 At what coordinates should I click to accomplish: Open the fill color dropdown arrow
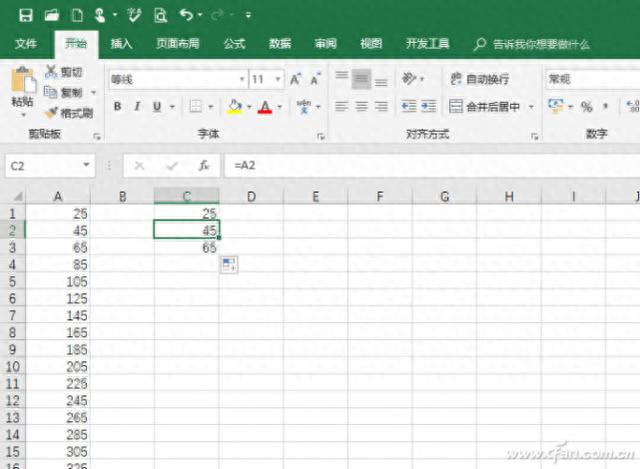pos(249,107)
